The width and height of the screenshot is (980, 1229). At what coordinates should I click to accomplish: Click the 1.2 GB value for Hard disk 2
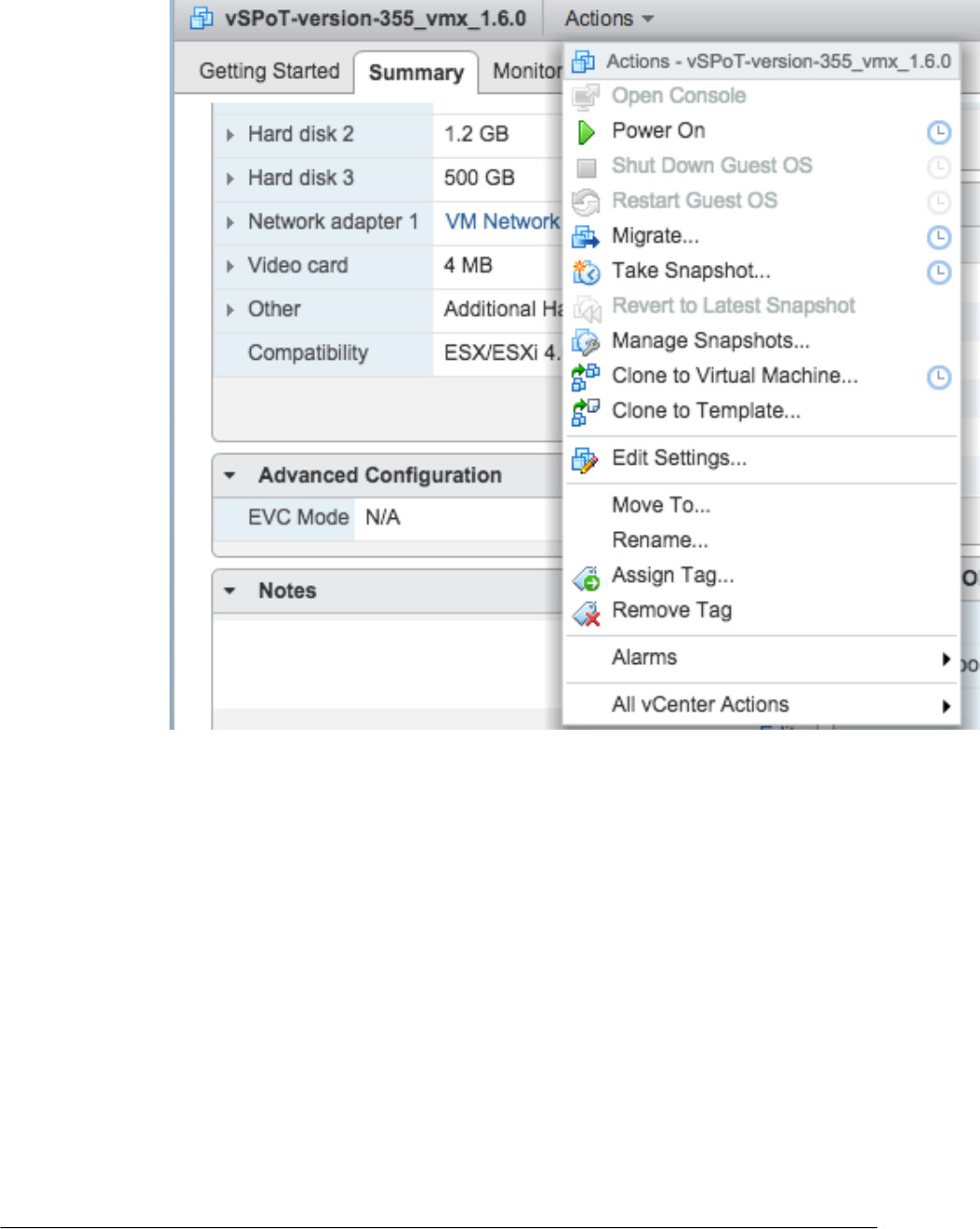[476, 134]
